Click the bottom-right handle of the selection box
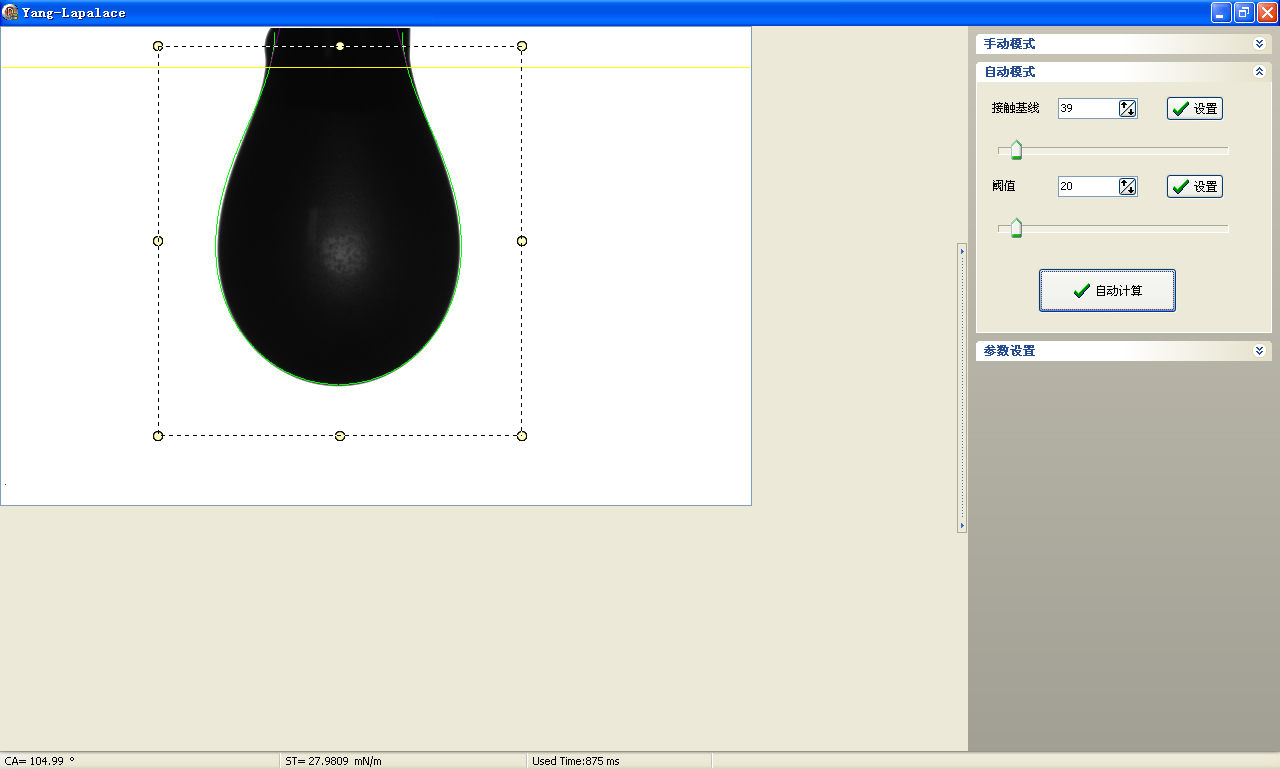The image size is (1280, 769). pyautogui.click(x=522, y=436)
